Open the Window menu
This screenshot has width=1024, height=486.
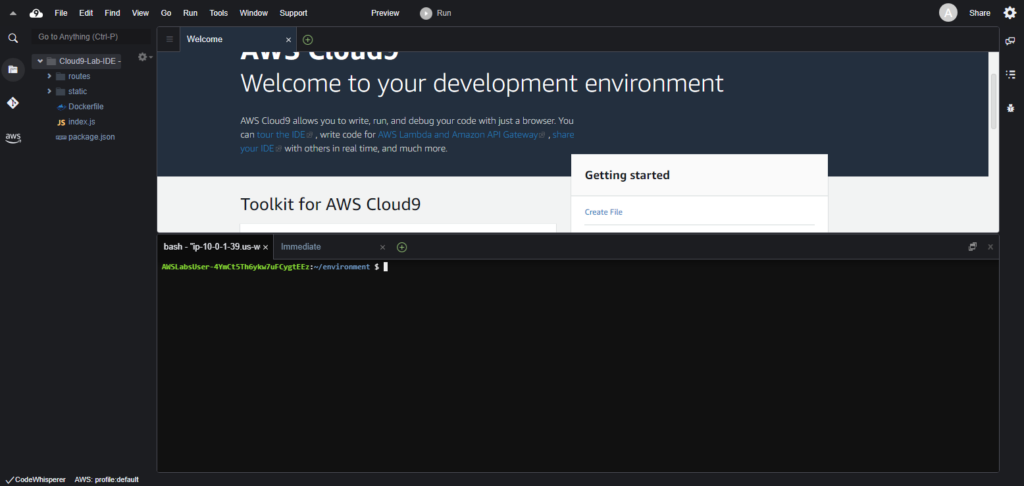click(253, 13)
